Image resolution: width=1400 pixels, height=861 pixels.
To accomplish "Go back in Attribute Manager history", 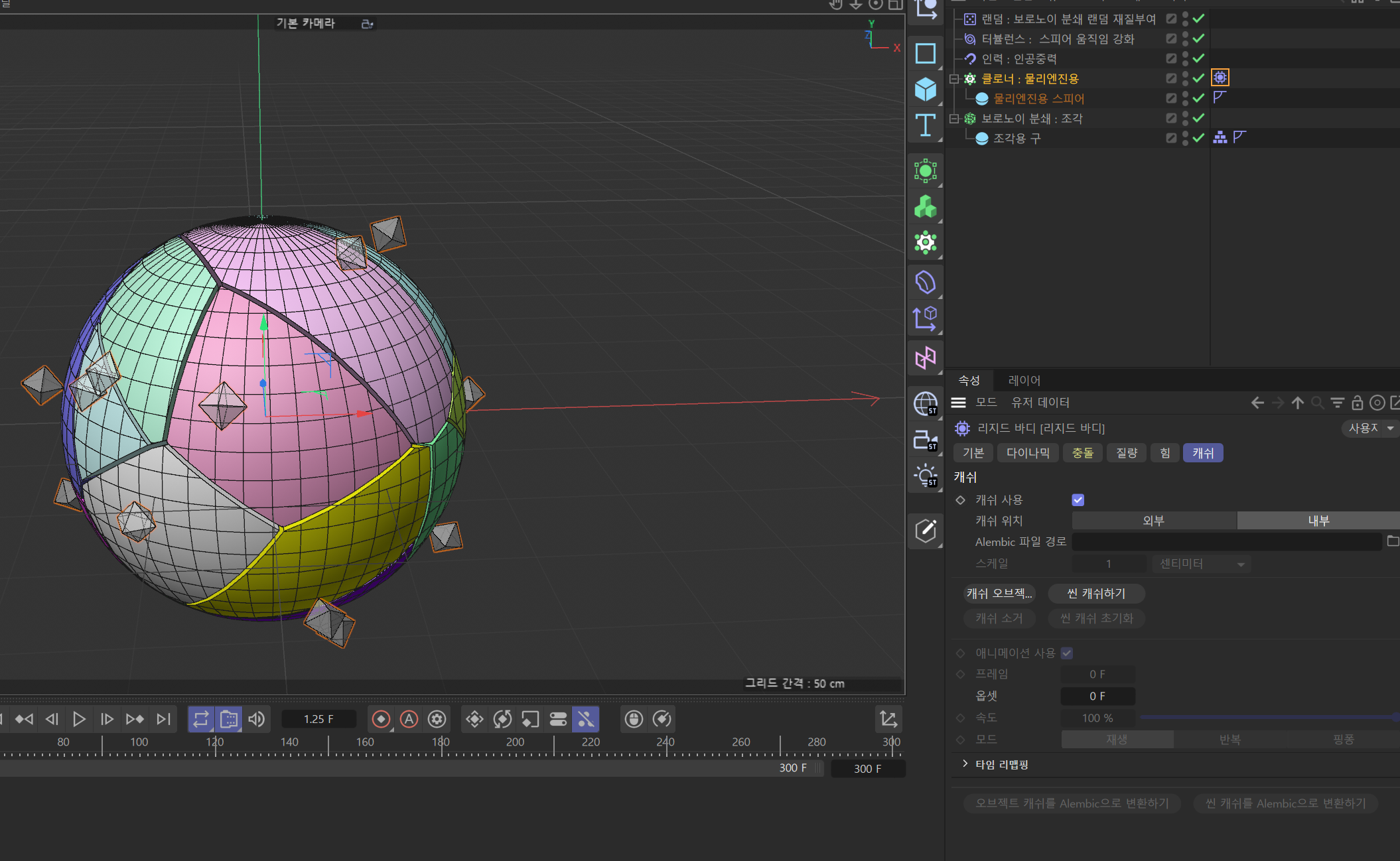I will click(x=1257, y=403).
